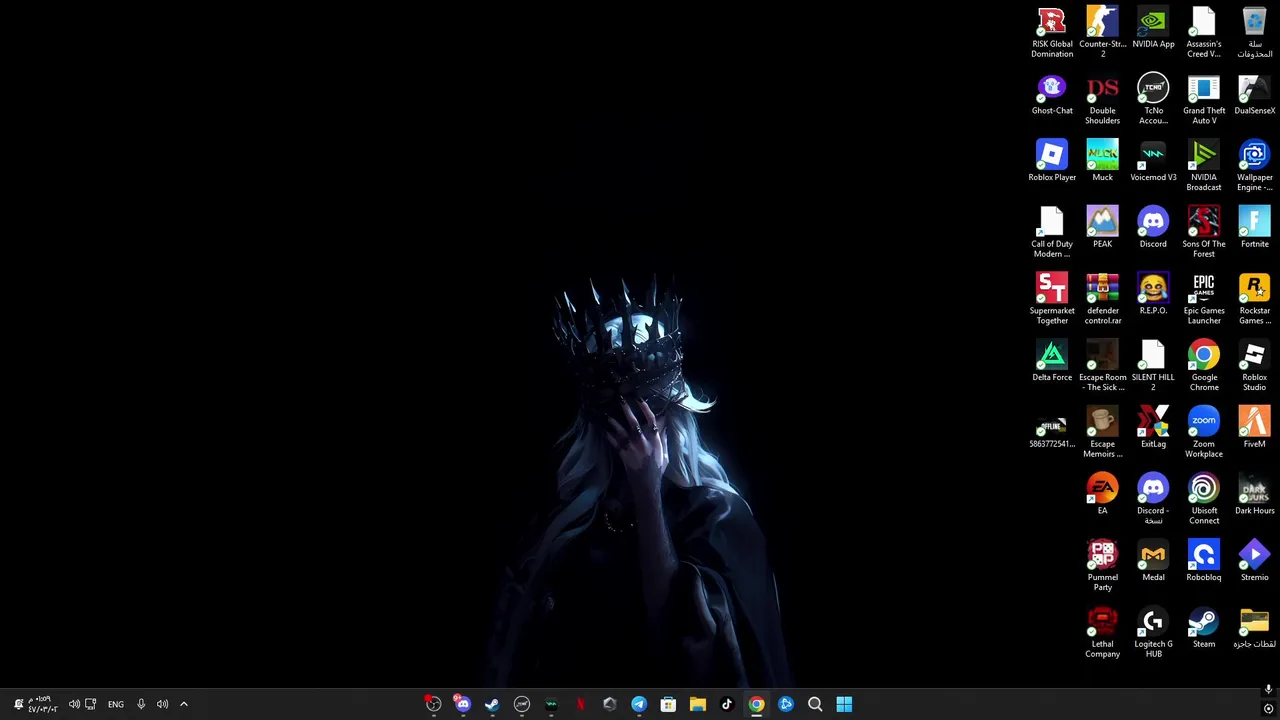Open the Zoom Workplace desktop icon
The width and height of the screenshot is (1280, 720).
point(1204,433)
